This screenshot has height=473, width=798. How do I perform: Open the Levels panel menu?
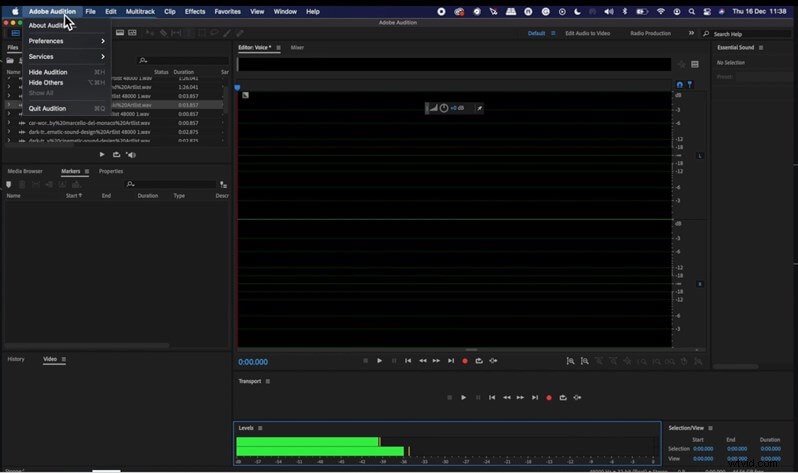click(260, 428)
